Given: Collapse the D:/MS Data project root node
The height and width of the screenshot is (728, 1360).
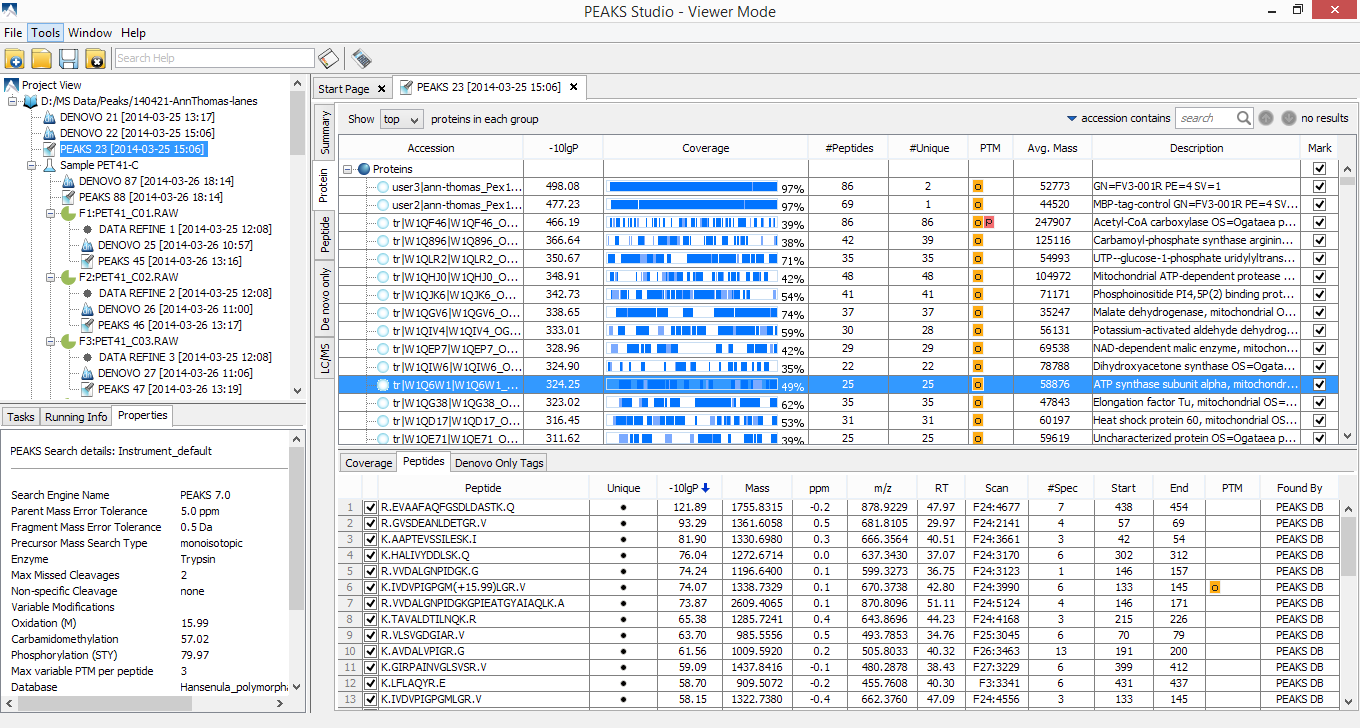Looking at the screenshot, I should 12,101.
